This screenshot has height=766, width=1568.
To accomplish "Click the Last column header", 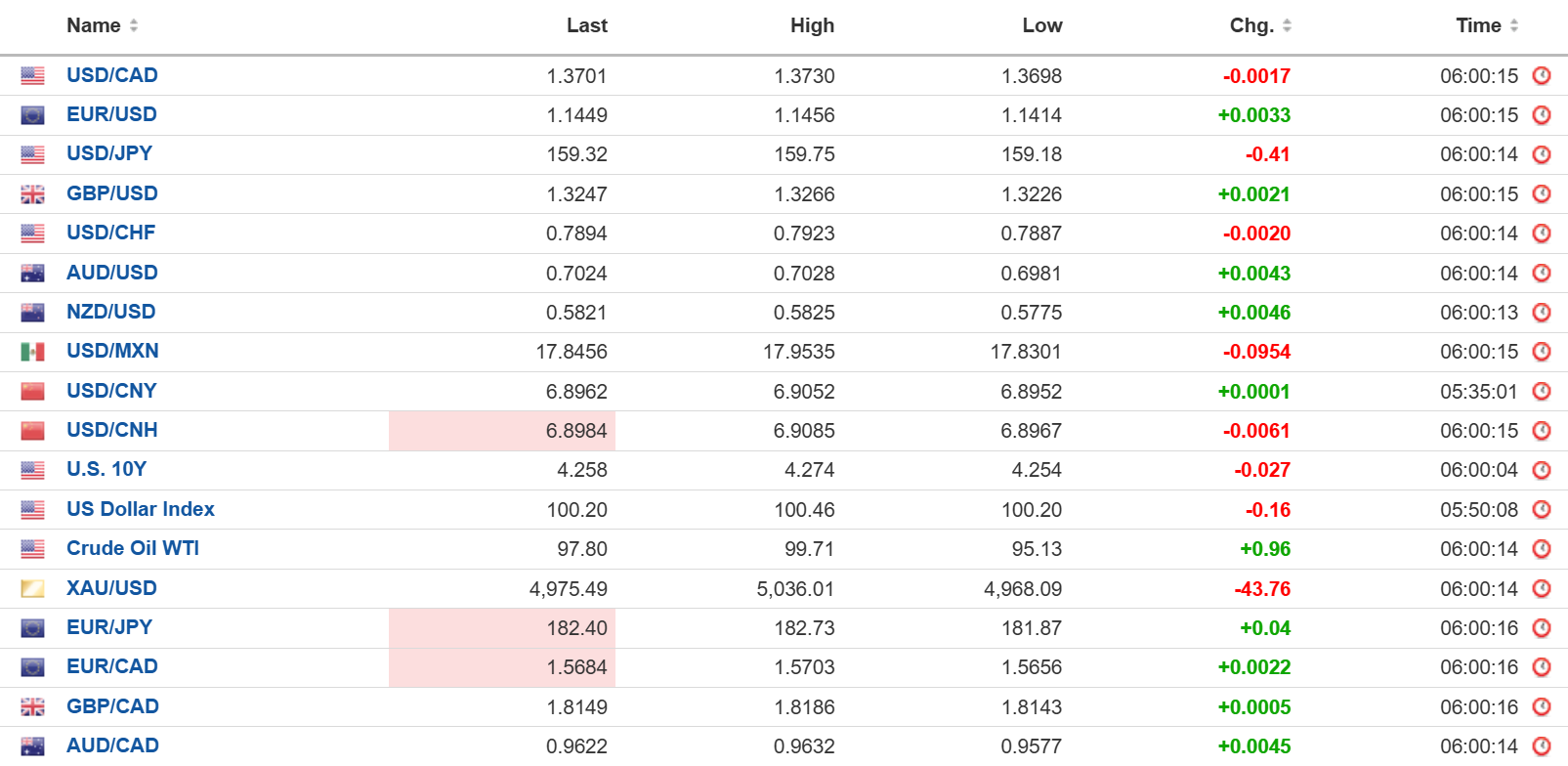I will tap(586, 25).
